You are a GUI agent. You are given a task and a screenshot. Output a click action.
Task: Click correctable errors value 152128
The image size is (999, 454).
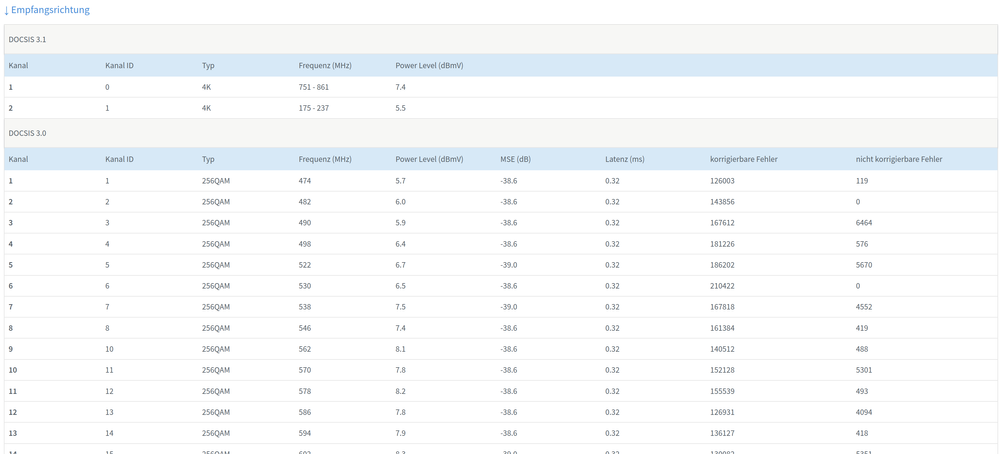722,370
